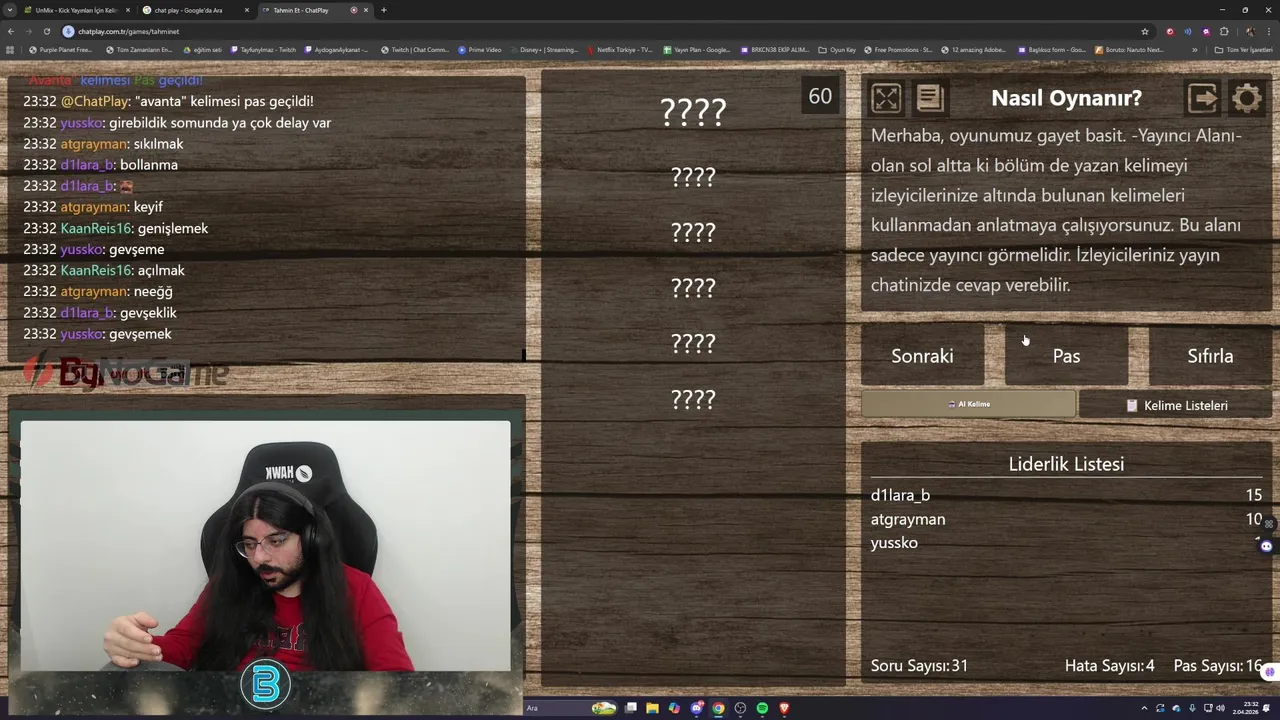This screenshot has width=1280, height=720.
Task: Click d1lara_b in the Liderlik Listesi
Action: [900, 495]
